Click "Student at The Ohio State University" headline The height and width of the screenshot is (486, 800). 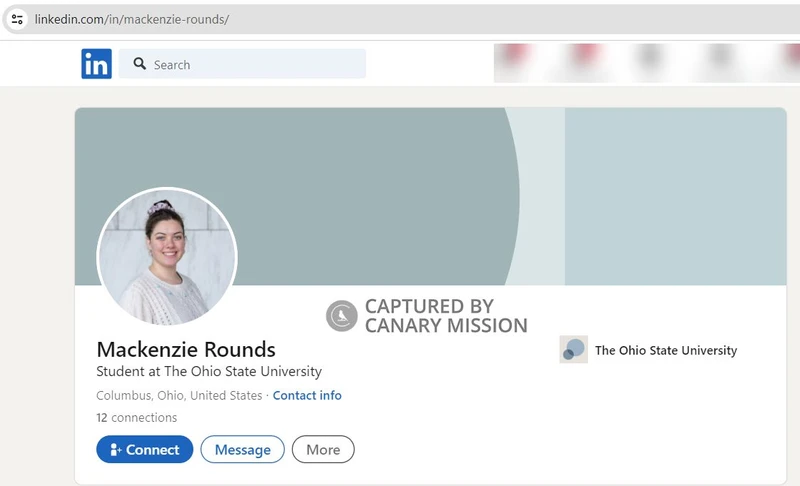coord(209,371)
